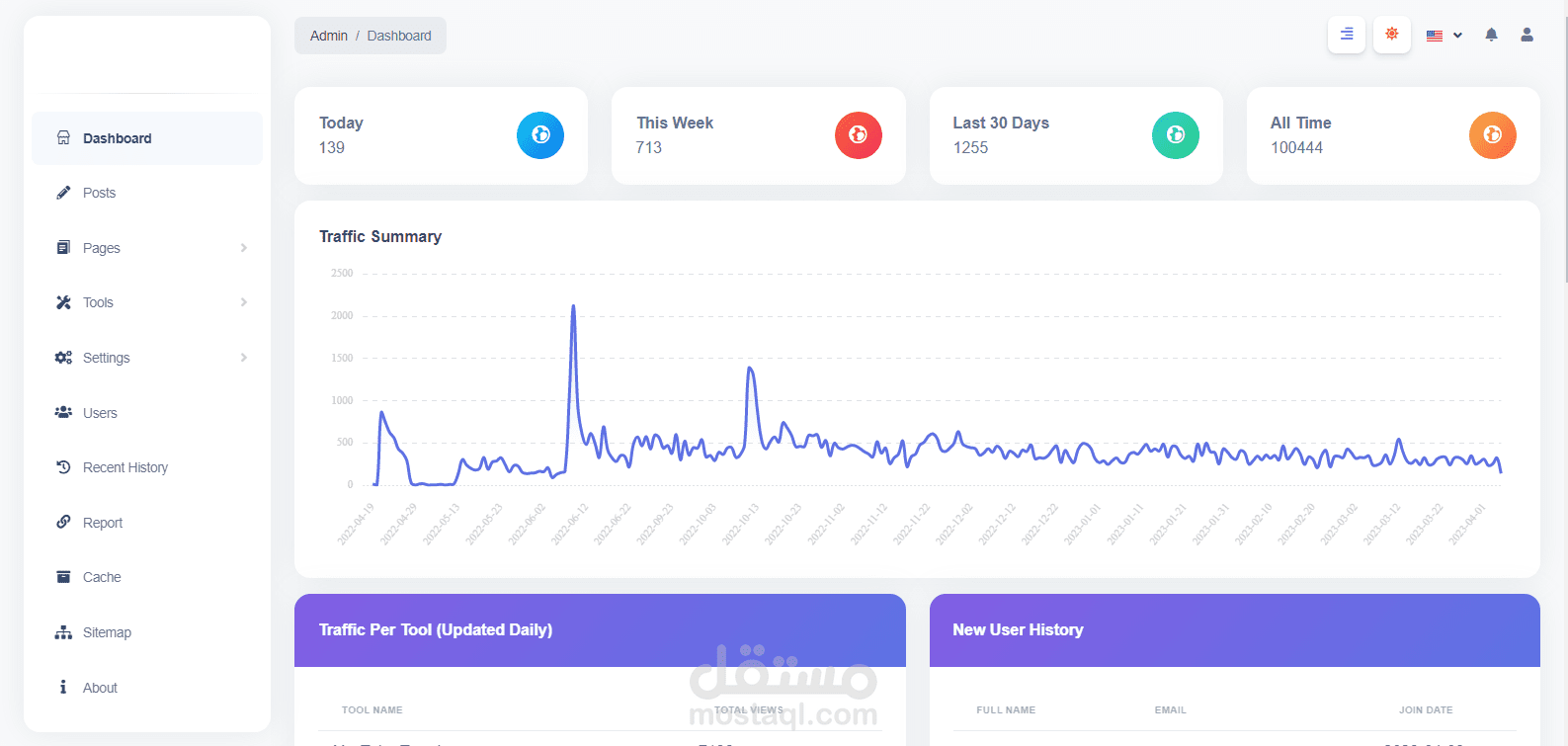Click the Dashboard breadcrumb
The height and width of the screenshot is (746, 1568).
[399, 36]
